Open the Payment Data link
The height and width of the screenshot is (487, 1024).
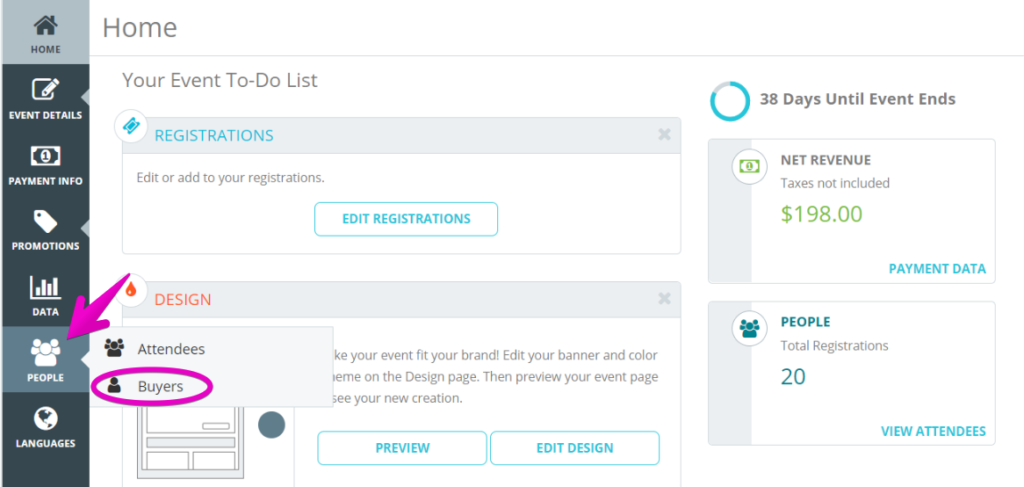pos(937,269)
